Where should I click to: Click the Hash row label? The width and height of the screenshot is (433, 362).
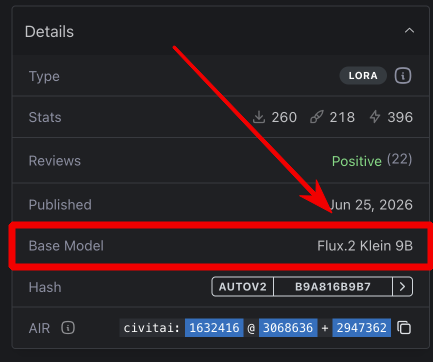[45, 287]
